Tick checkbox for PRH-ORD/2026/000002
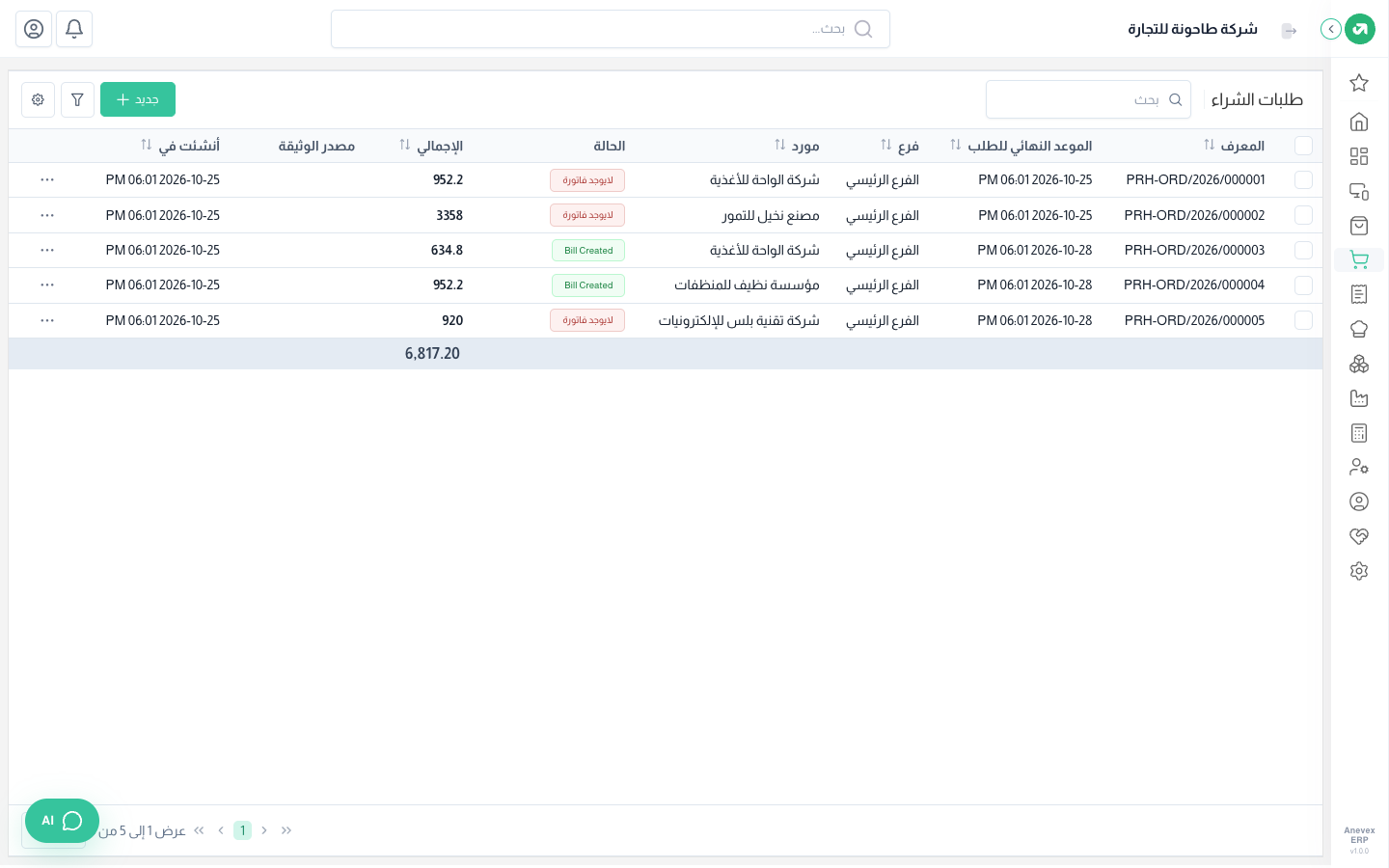The image size is (1389, 868). pyautogui.click(x=1303, y=215)
